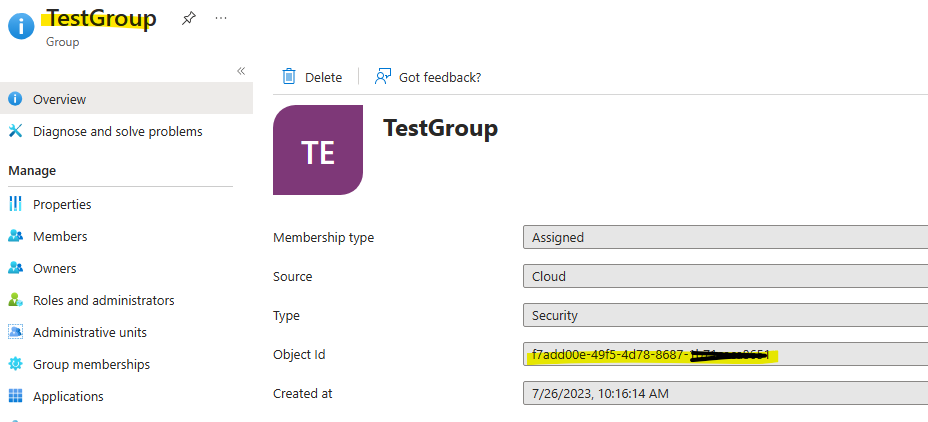Click the Delete trash can icon
This screenshot has width=928, height=422.
(289, 76)
